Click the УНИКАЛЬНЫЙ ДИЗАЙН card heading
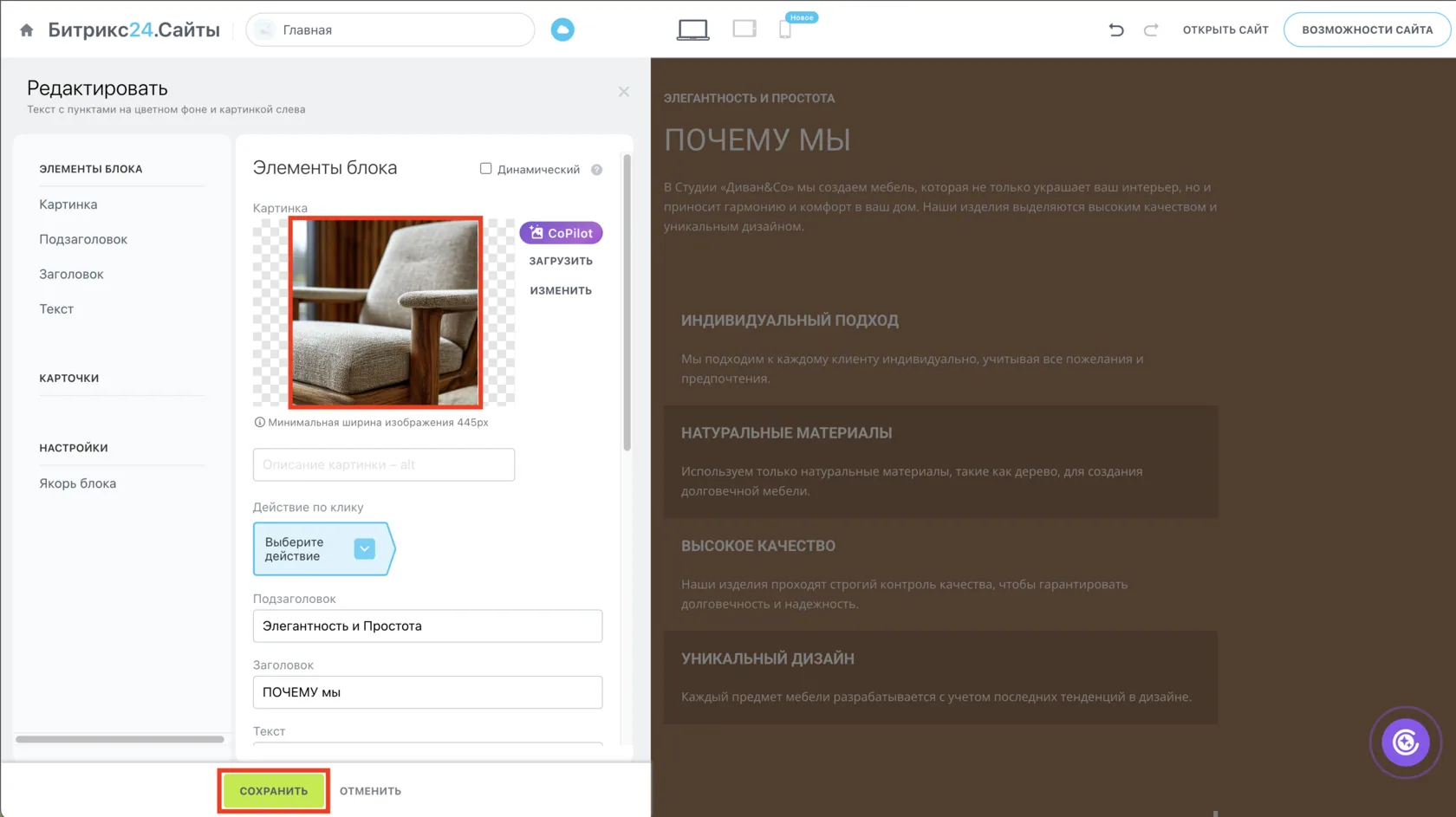The width and height of the screenshot is (1456, 817). (x=768, y=658)
